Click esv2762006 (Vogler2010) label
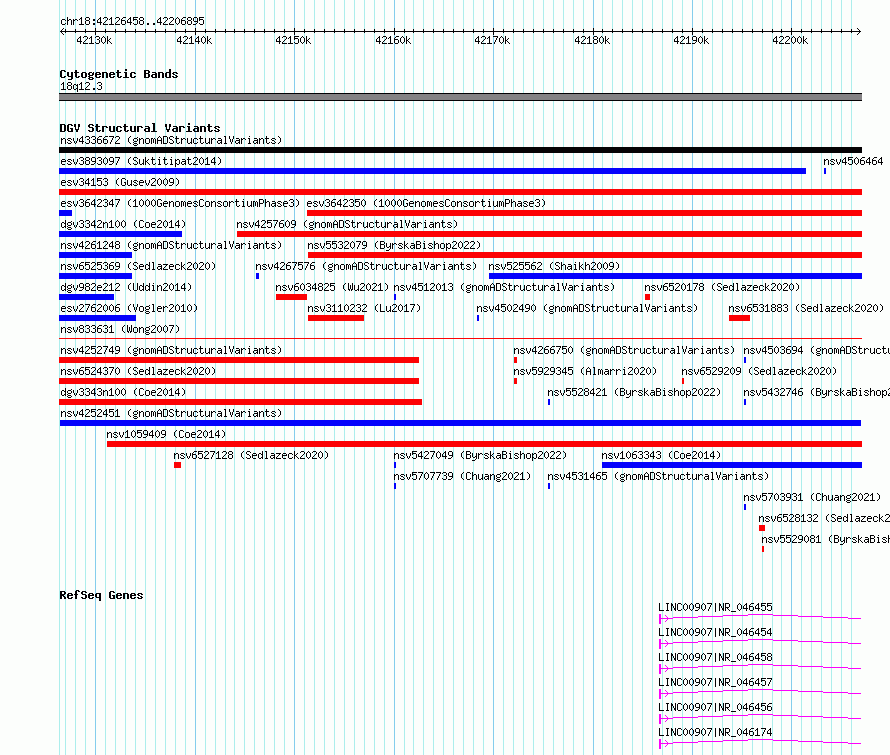This screenshot has width=890, height=755. click(129, 308)
